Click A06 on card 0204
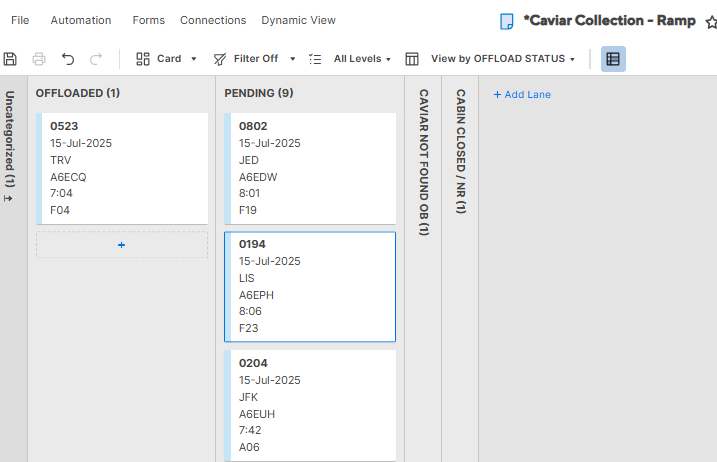This screenshot has height=462, width=717. pos(249,447)
